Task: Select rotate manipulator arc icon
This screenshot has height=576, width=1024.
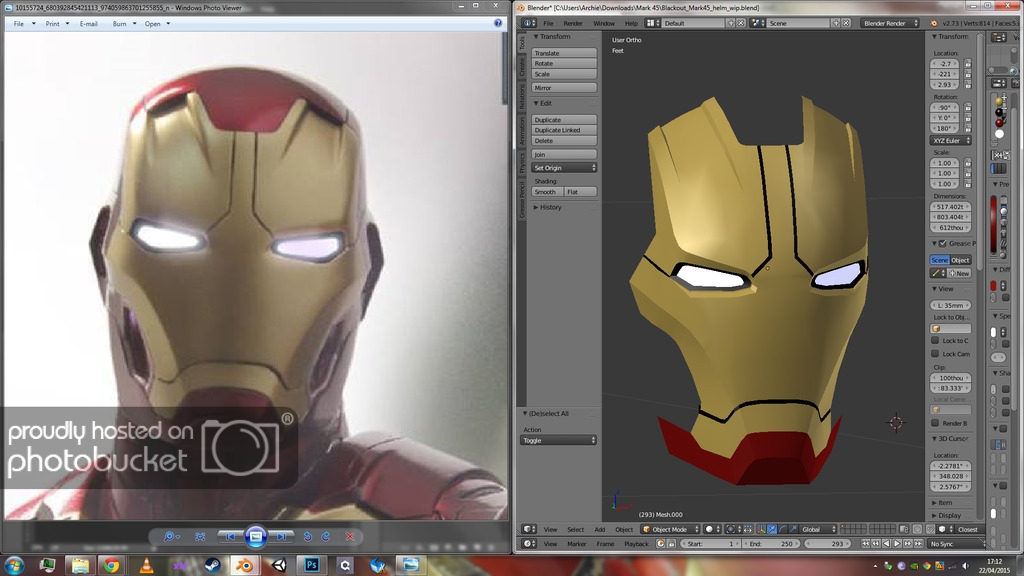Action: pos(782,529)
